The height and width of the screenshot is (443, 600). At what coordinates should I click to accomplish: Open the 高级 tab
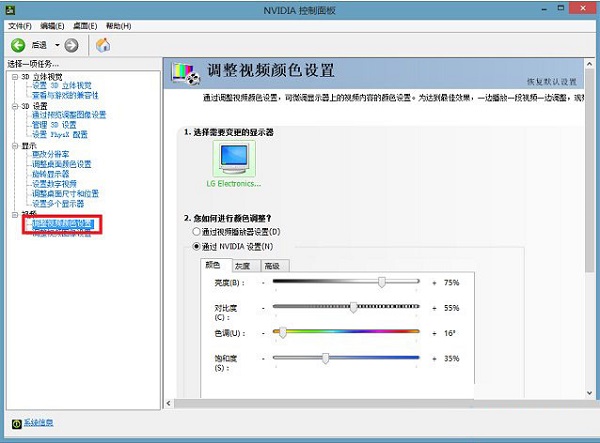271,266
